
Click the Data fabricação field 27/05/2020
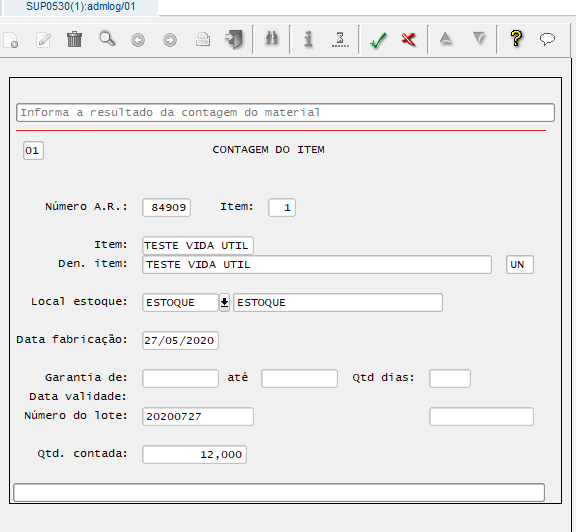(x=180, y=340)
